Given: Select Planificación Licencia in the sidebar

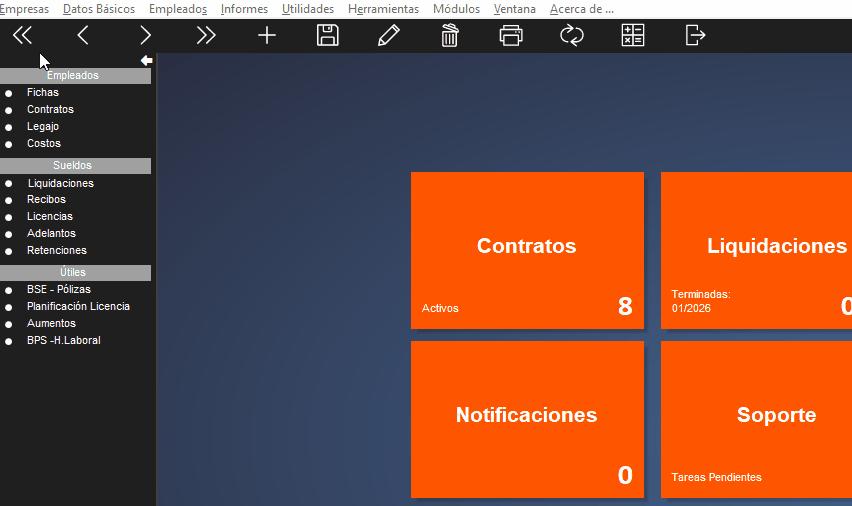Looking at the screenshot, I should tap(78, 306).
